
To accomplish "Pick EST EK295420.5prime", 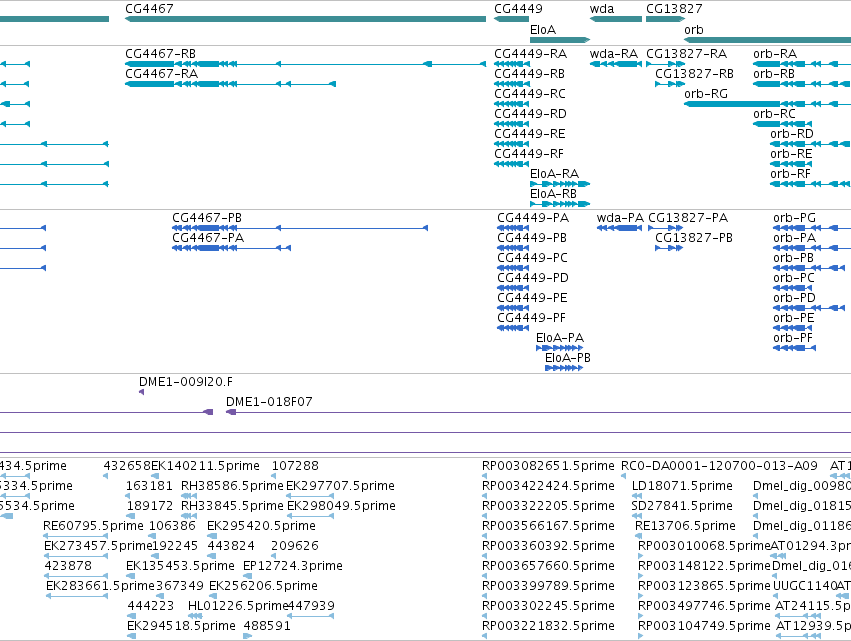I will point(212,536).
